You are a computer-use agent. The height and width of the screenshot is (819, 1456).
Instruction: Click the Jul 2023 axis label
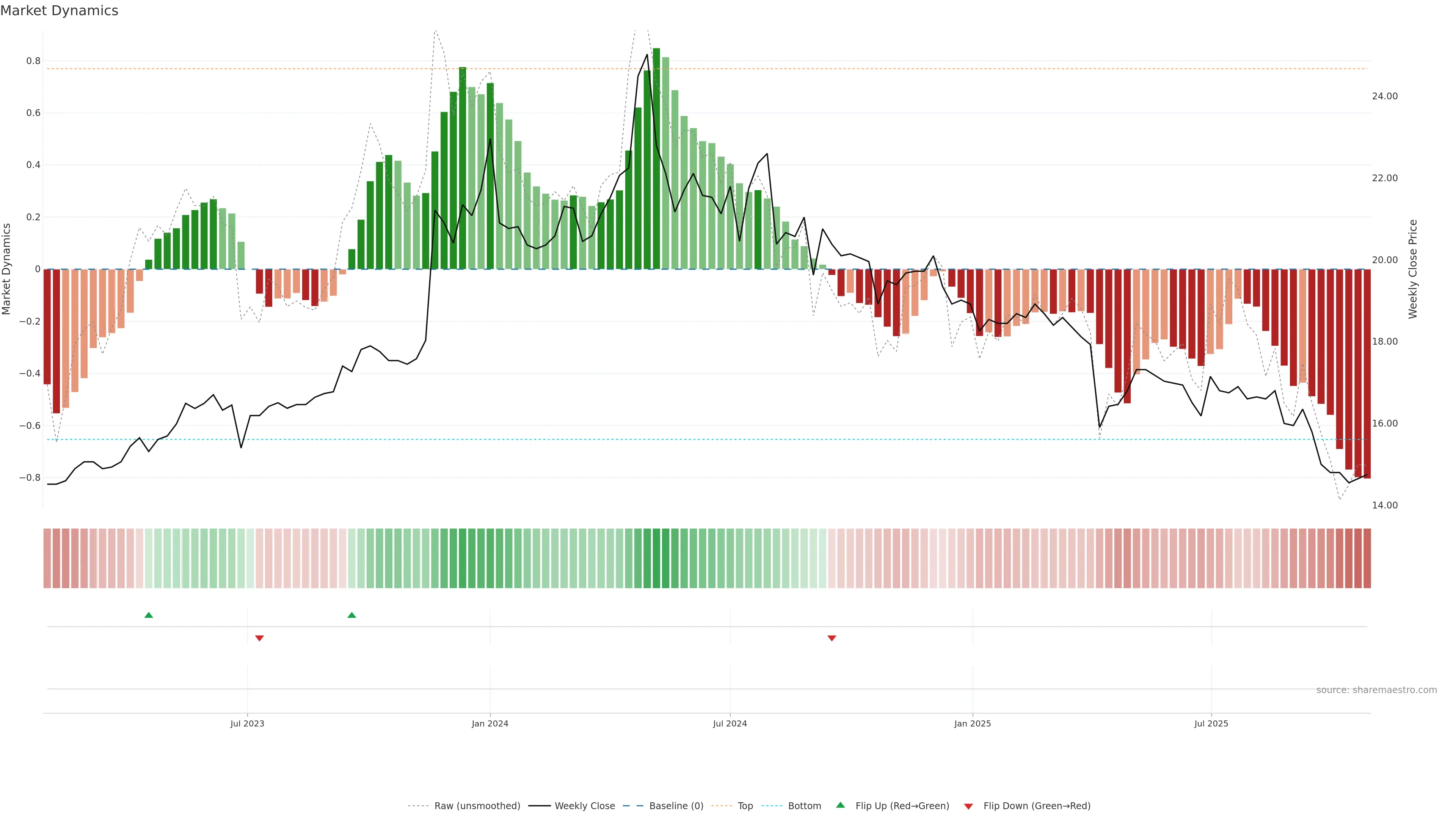click(x=247, y=723)
